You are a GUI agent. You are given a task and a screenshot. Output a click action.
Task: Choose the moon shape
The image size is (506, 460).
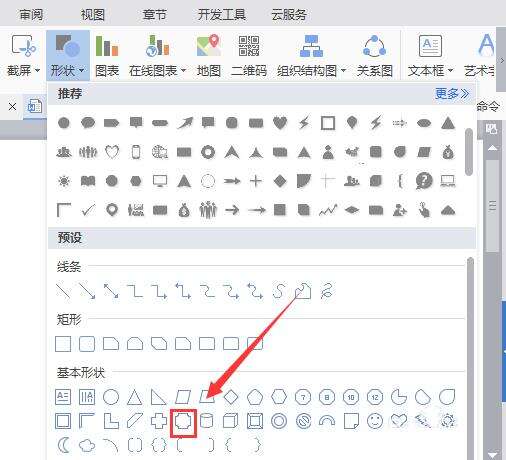pyautogui.click(x=63, y=445)
